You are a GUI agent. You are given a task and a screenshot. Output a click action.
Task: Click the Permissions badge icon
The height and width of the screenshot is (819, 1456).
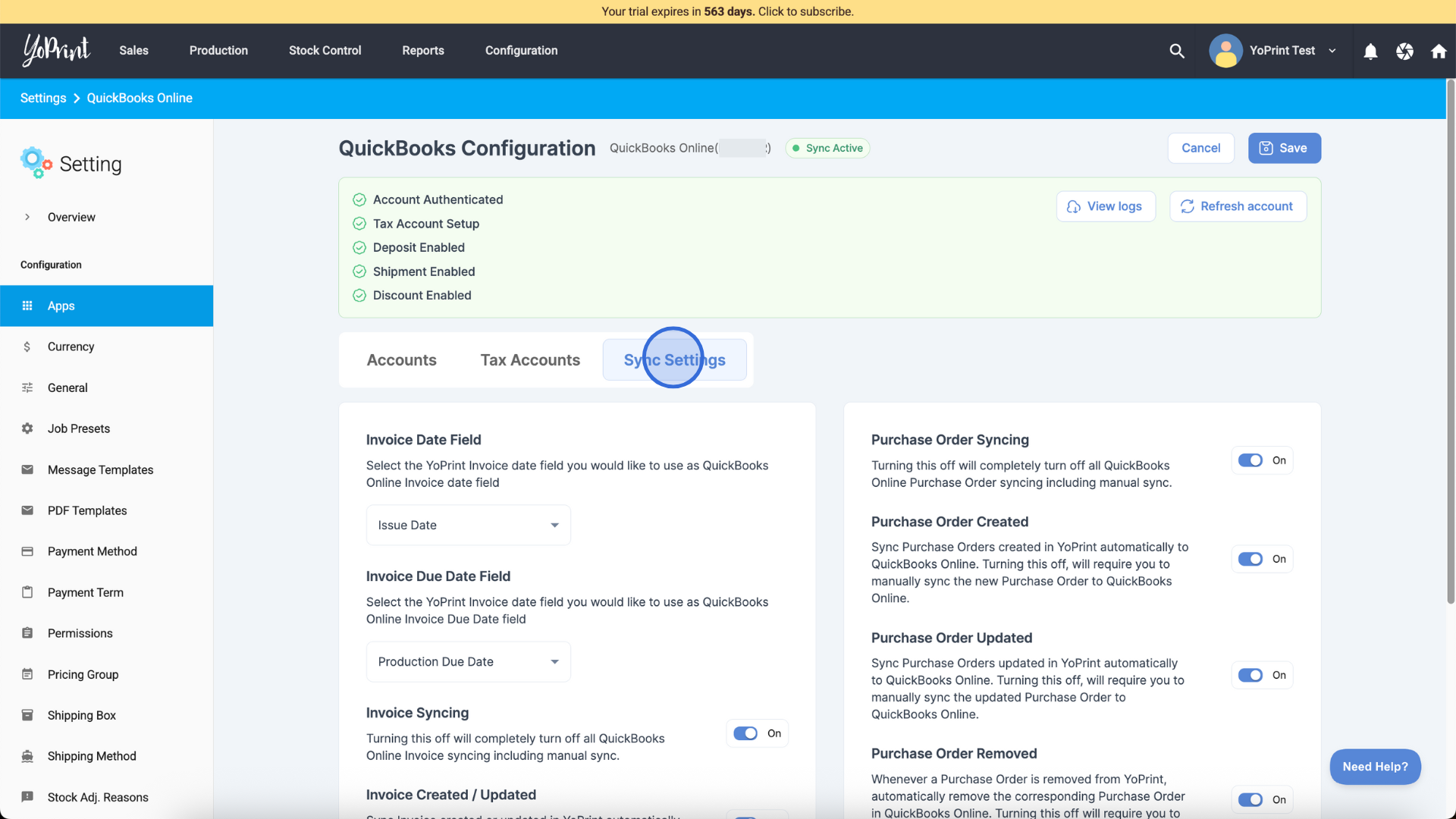tap(27, 633)
